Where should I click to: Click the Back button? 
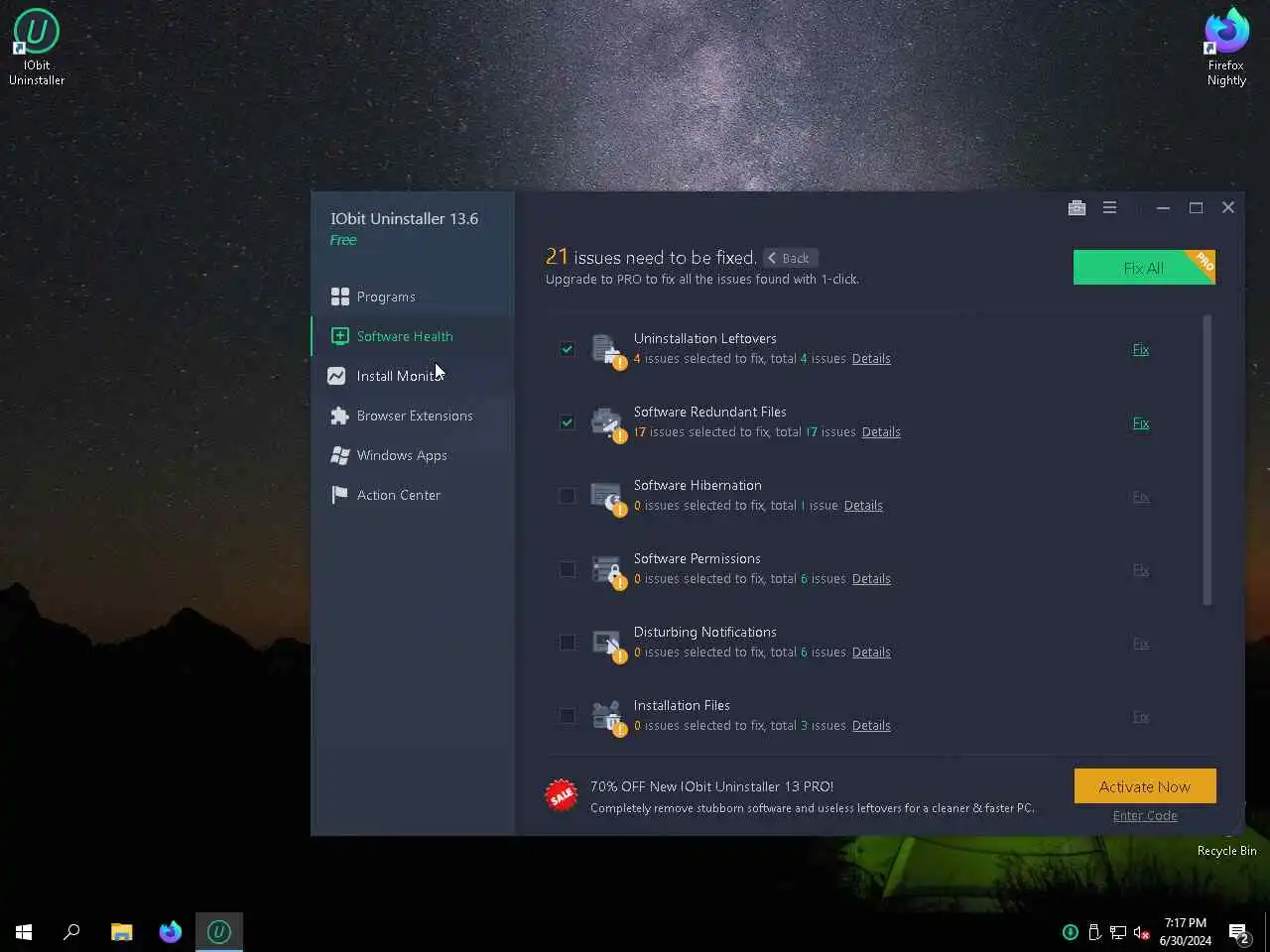791,258
